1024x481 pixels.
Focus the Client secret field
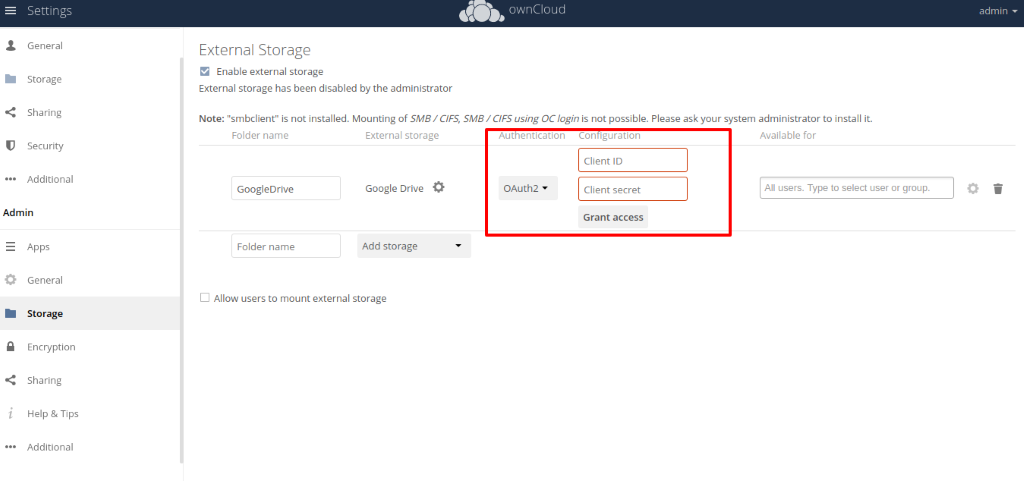pyautogui.click(x=632, y=189)
